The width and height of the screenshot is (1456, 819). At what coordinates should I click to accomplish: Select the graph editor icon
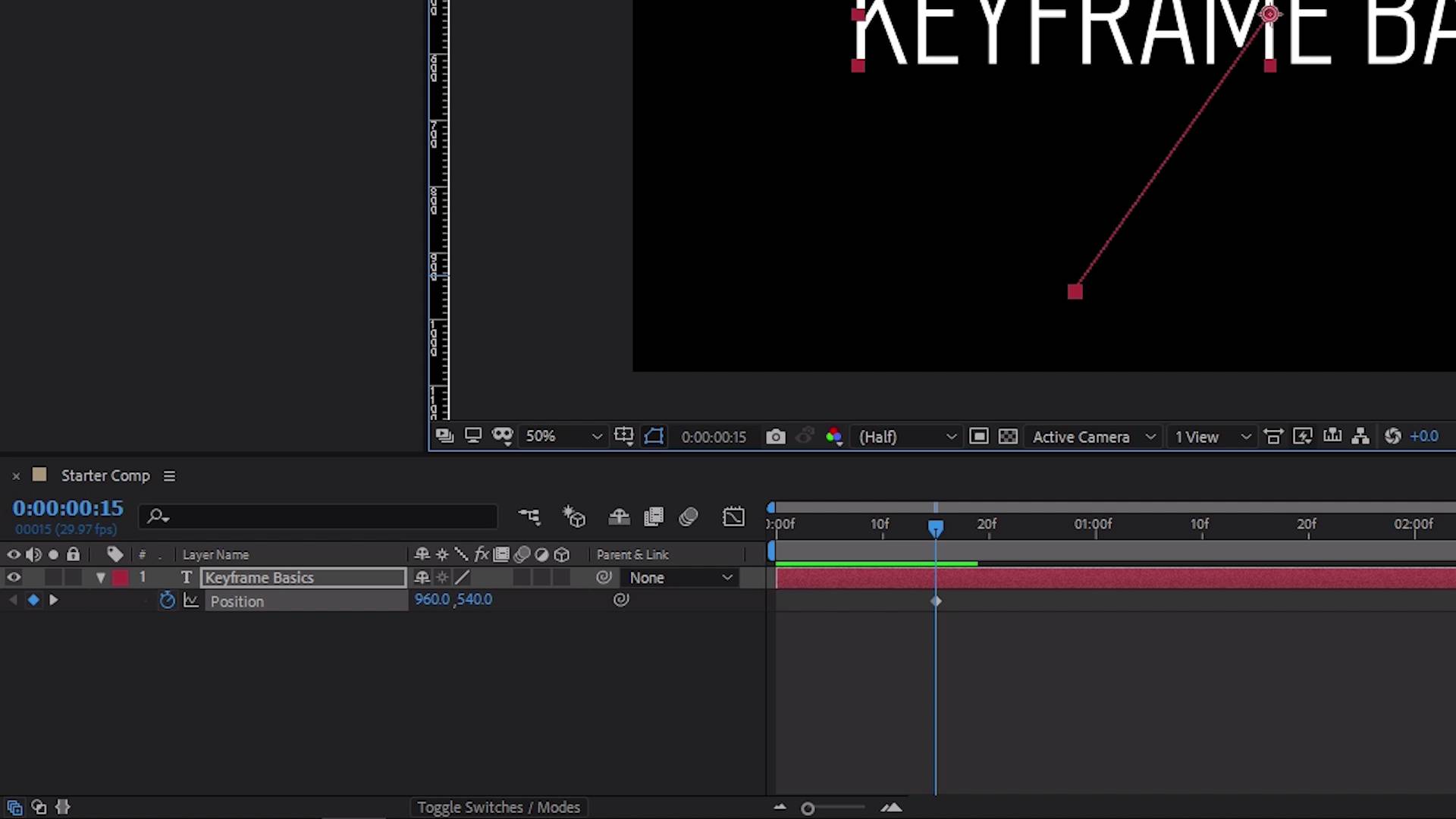[x=733, y=517]
